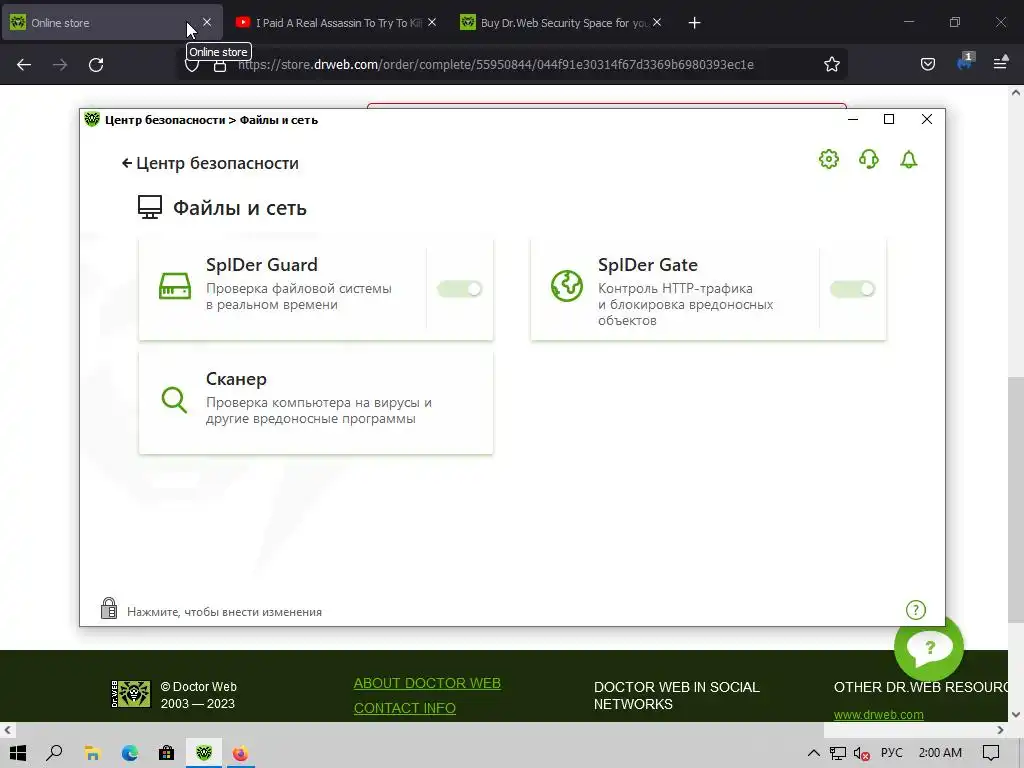
Task: Click 'Нажмите, чтобы внести изменения' text
Action: point(224,612)
